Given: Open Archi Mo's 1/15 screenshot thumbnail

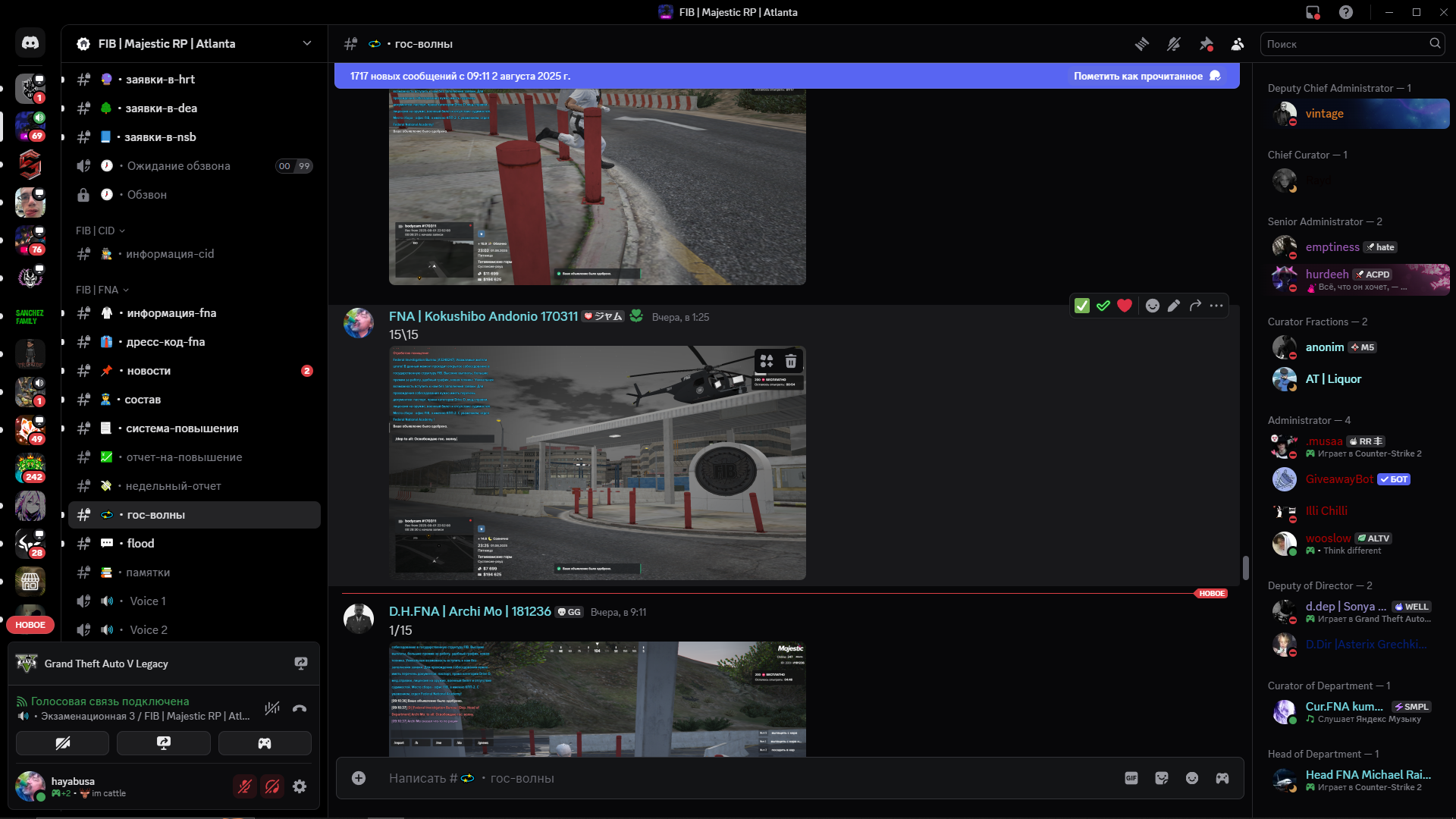Looking at the screenshot, I should tap(598, 699).
